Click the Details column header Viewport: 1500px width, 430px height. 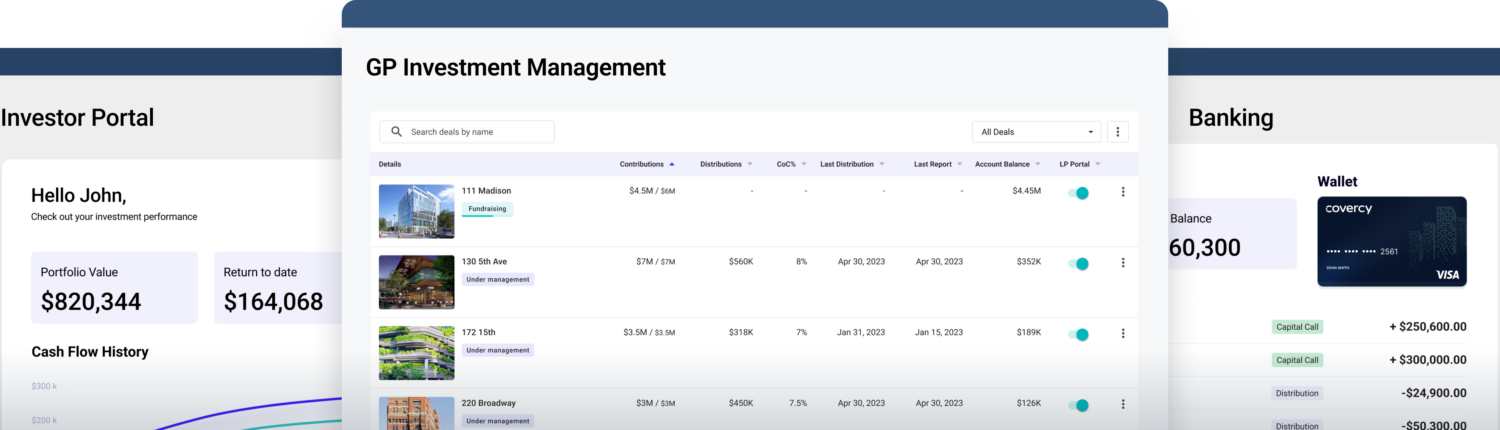tap(390, 164)
